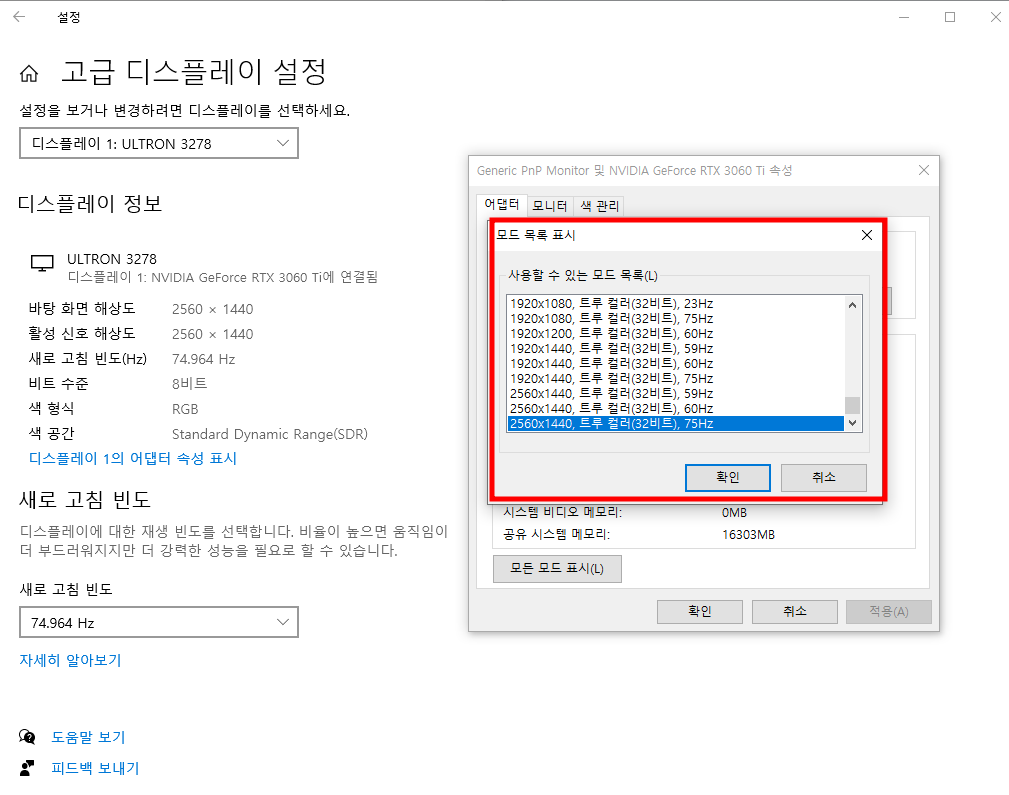Minimize the Settings window

tap(904, 17)
